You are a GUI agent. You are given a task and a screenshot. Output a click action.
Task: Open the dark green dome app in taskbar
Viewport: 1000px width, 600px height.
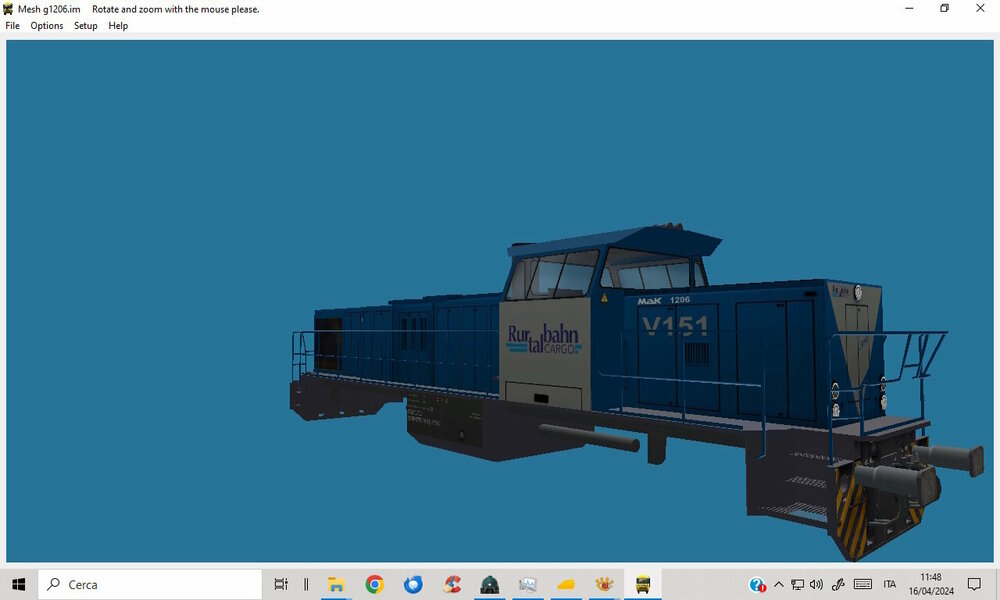click(x=490, y=584)
